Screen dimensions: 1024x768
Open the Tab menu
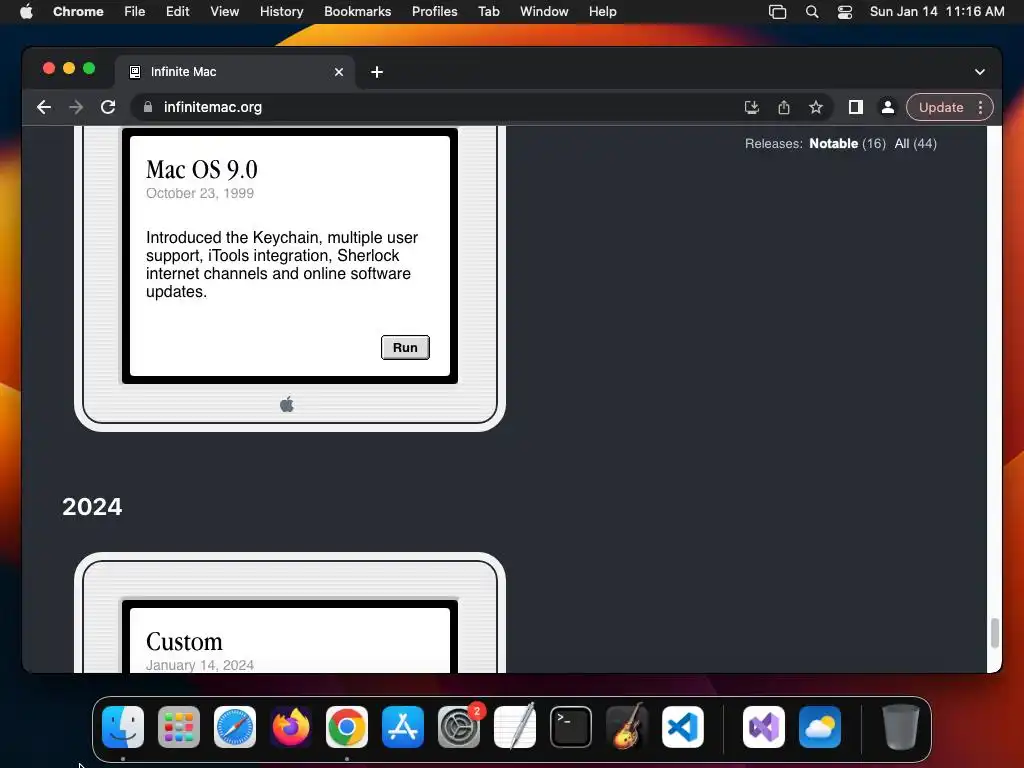pos(488,11)
